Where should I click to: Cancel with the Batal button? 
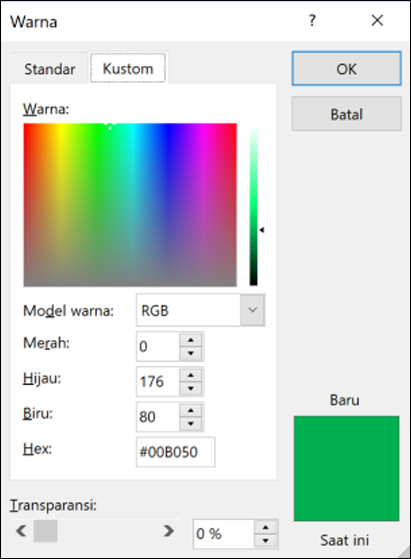[346, 114]
